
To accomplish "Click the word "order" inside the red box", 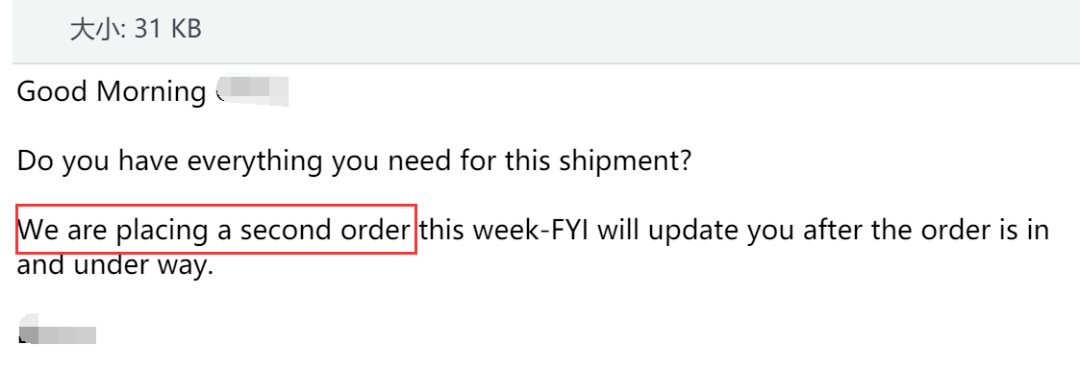I will (x=375, y=230).
